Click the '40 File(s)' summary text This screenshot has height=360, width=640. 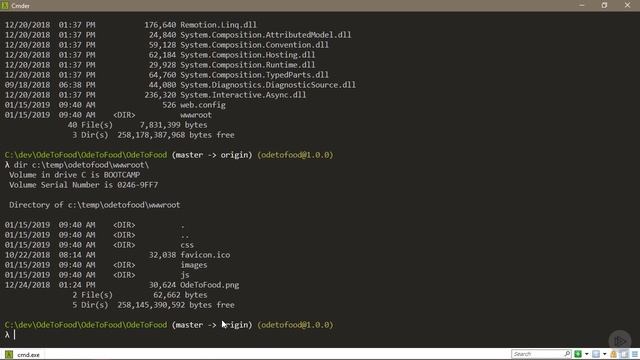coord(90,125)
